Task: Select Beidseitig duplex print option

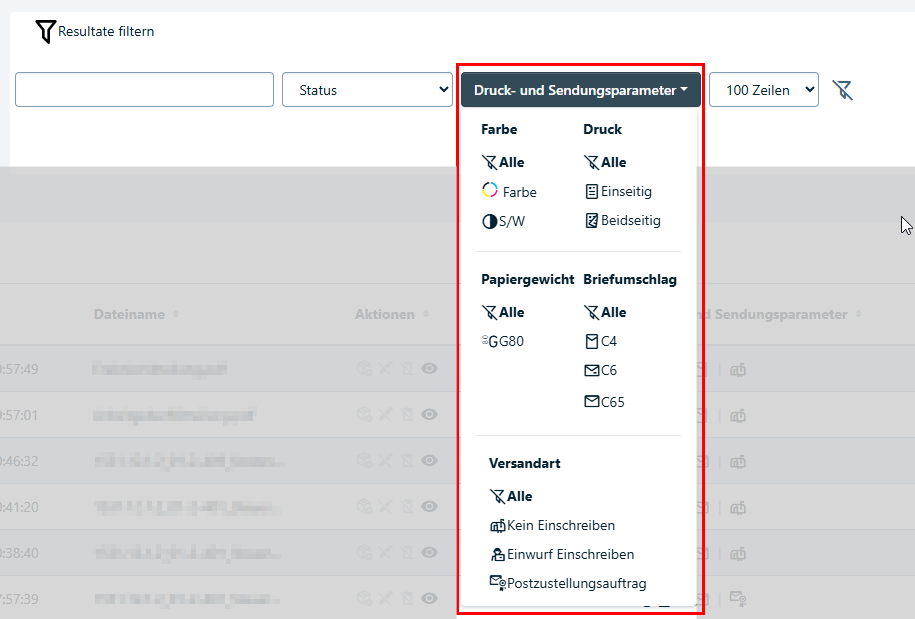Action: pos(622,220)
